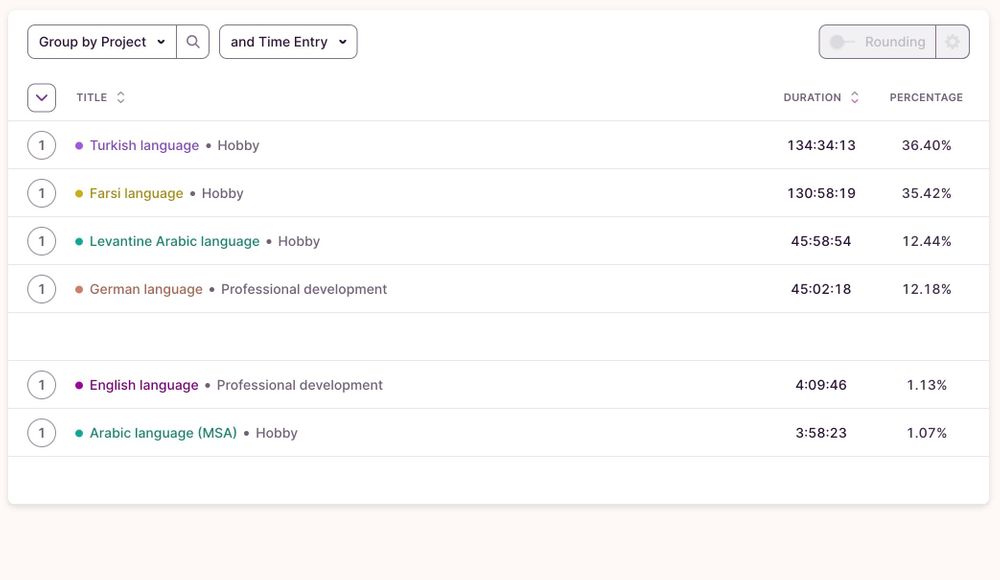1000x580 pixels.
Task: Open the Arabic language (MSA) project
Action: coord(163,433)
